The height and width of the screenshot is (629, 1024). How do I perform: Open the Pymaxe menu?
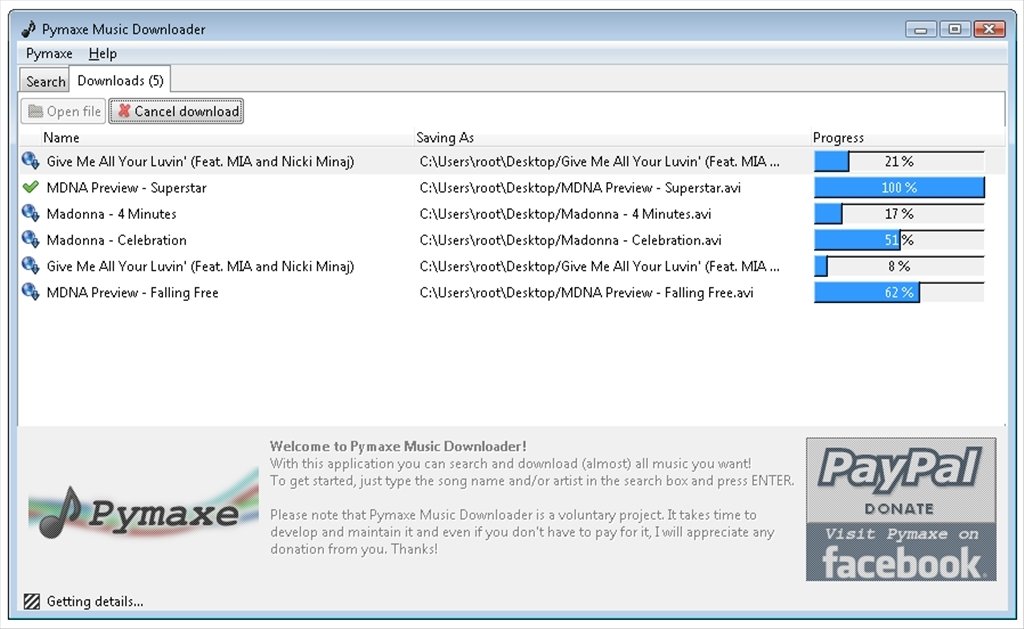(x=49, y=54)
